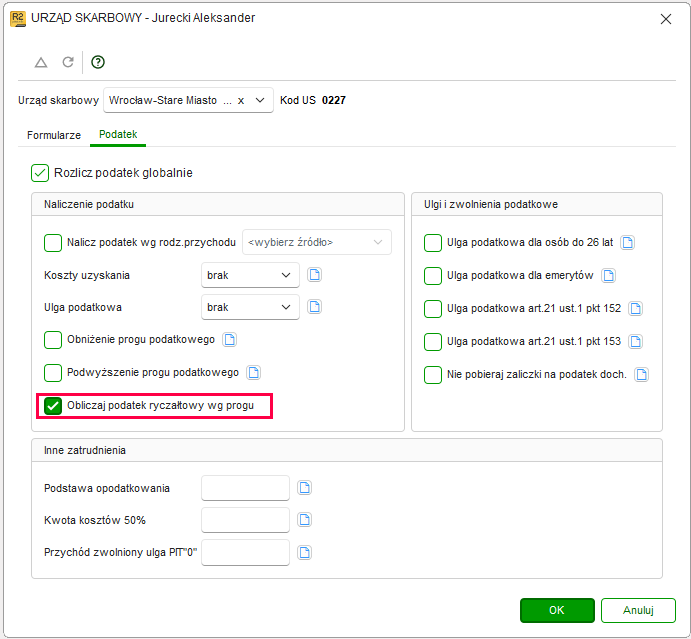Check Podwyższenie progu podatkowego
The height and width of the screenshot is (639, 691).
tap(53, 373)
